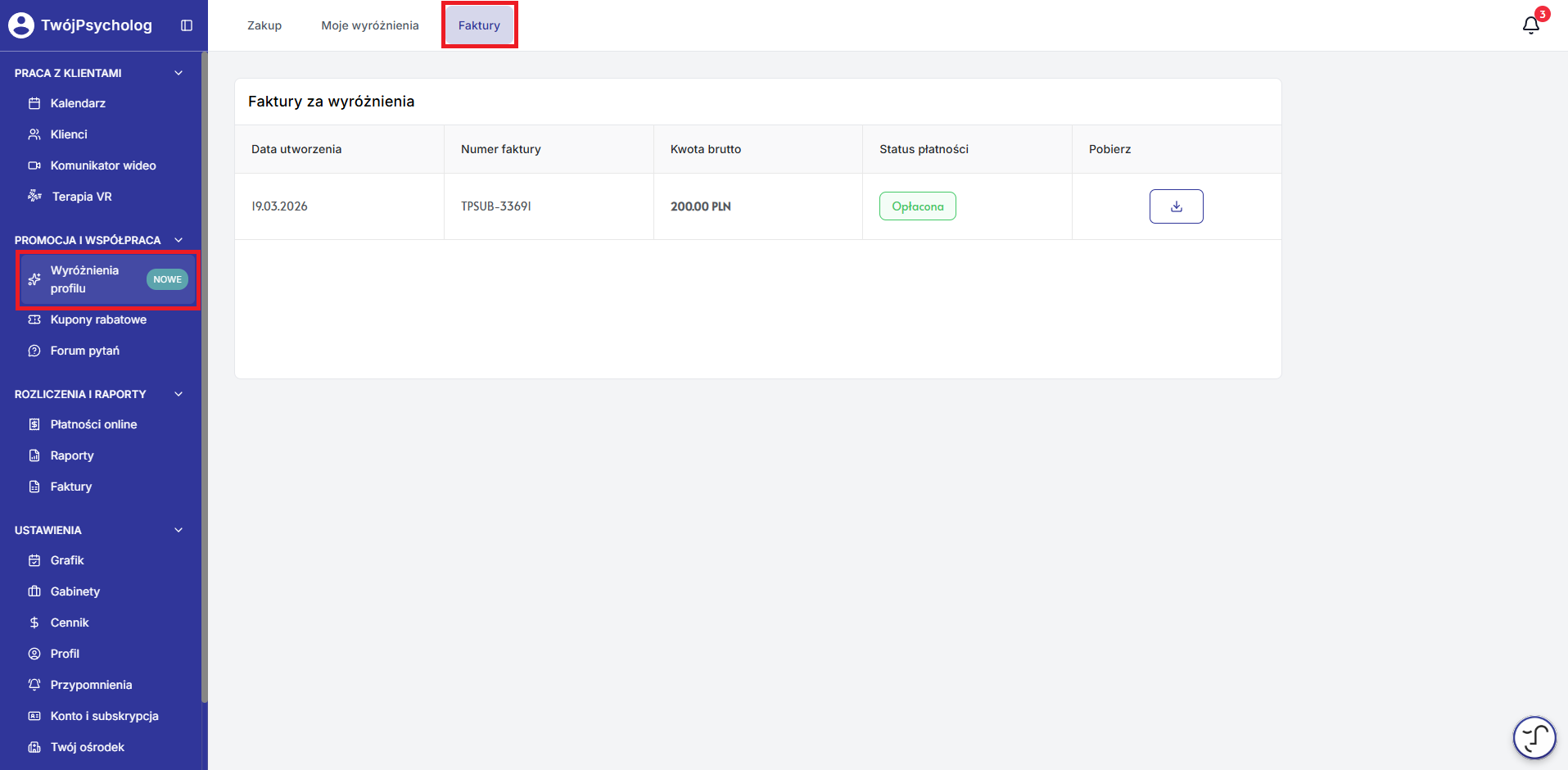Viewport: 1568px width, 770px height.
Task: Select the Faktury tab at top
Action: tap(479, 25)
